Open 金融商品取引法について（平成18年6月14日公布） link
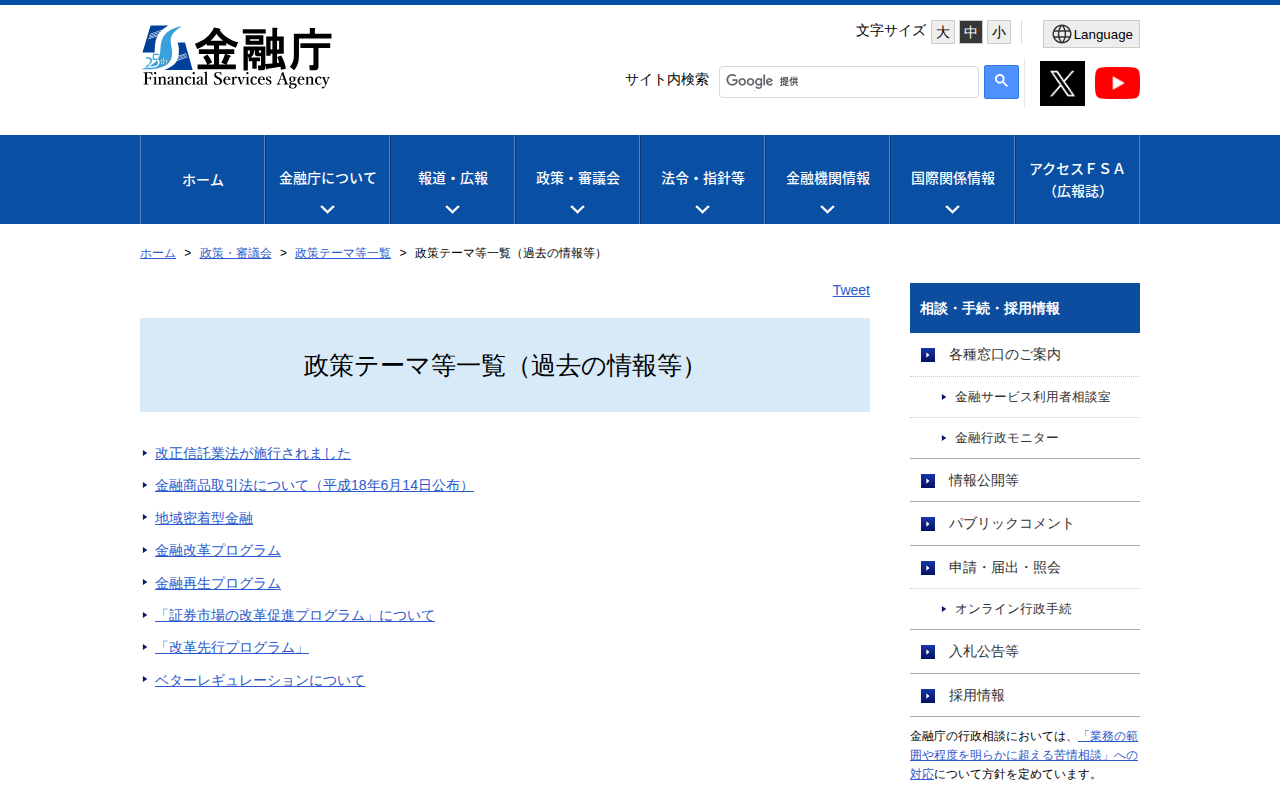This screenshot has width=1280, height=800. [314, 485]
